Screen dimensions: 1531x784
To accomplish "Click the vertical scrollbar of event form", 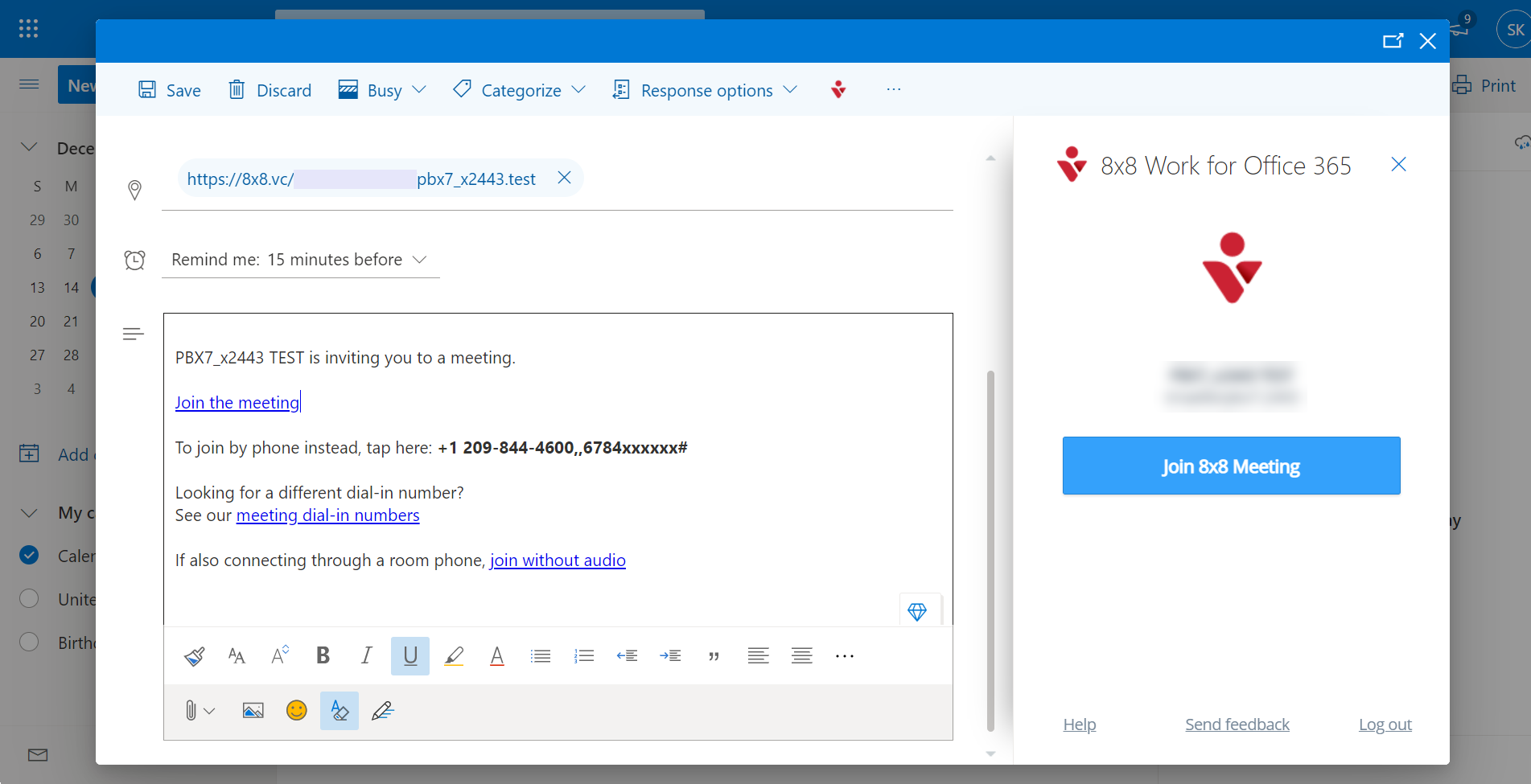I will [x=990, y=551].
